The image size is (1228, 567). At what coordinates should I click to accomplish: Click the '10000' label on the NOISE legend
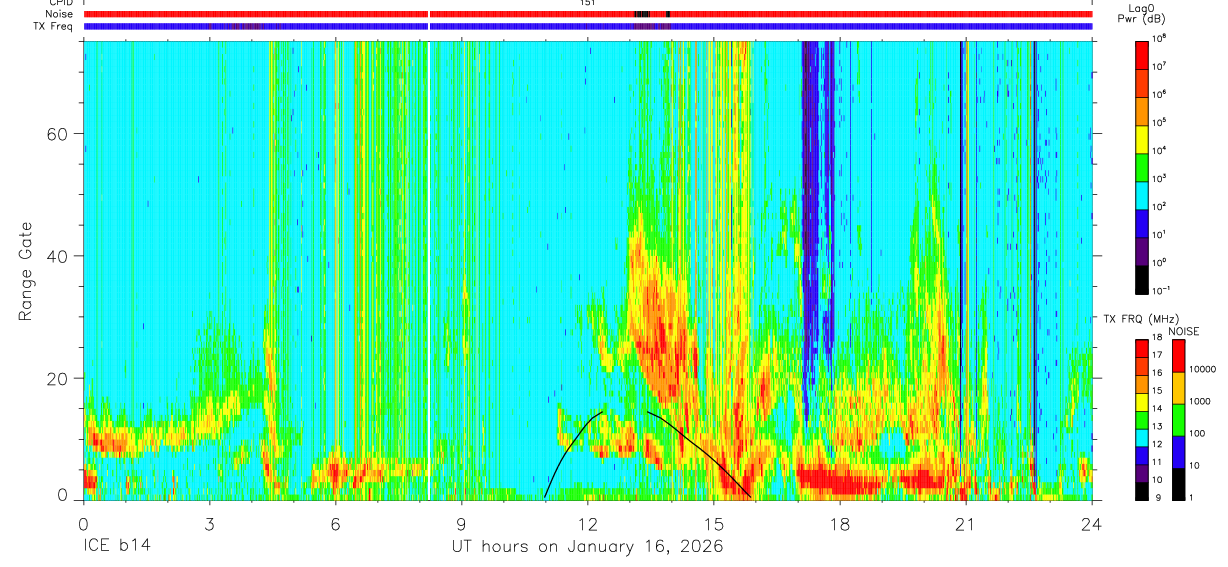pyautogui.click(x=1203, y=369)
